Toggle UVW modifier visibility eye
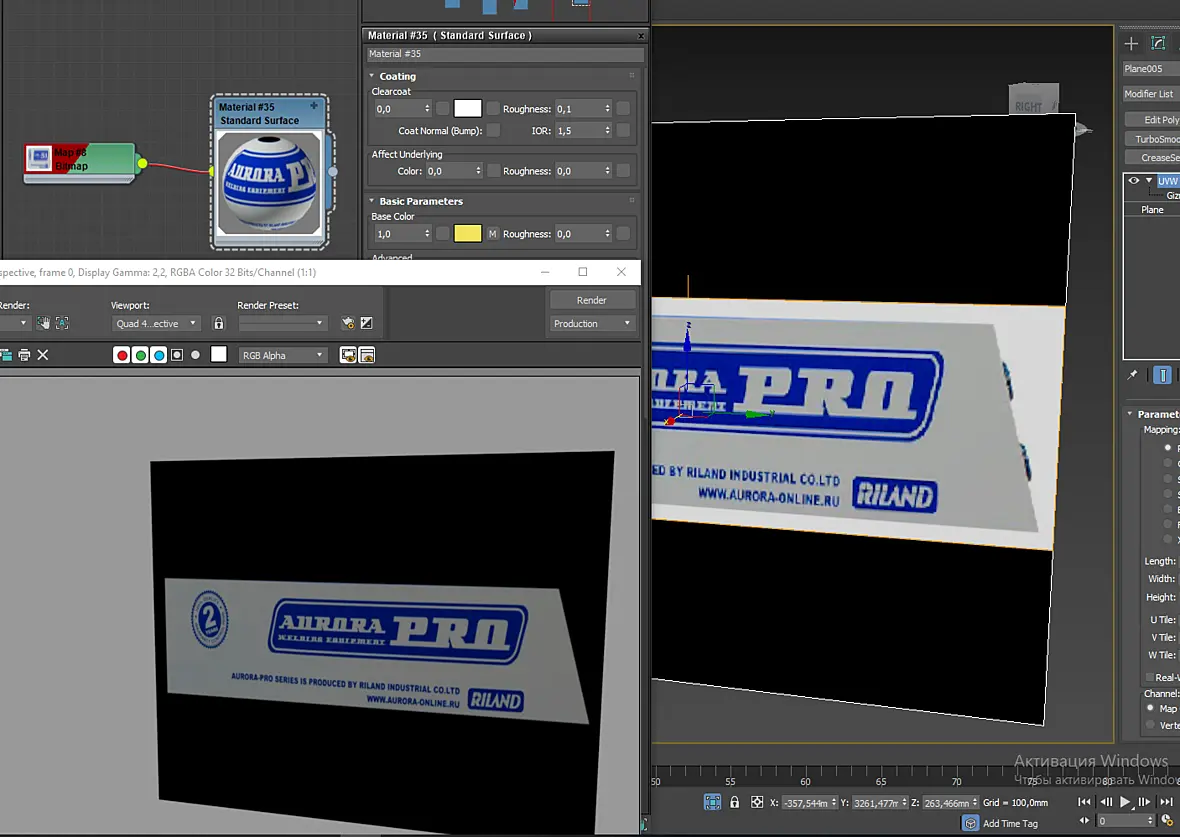 coord(1133,181)
